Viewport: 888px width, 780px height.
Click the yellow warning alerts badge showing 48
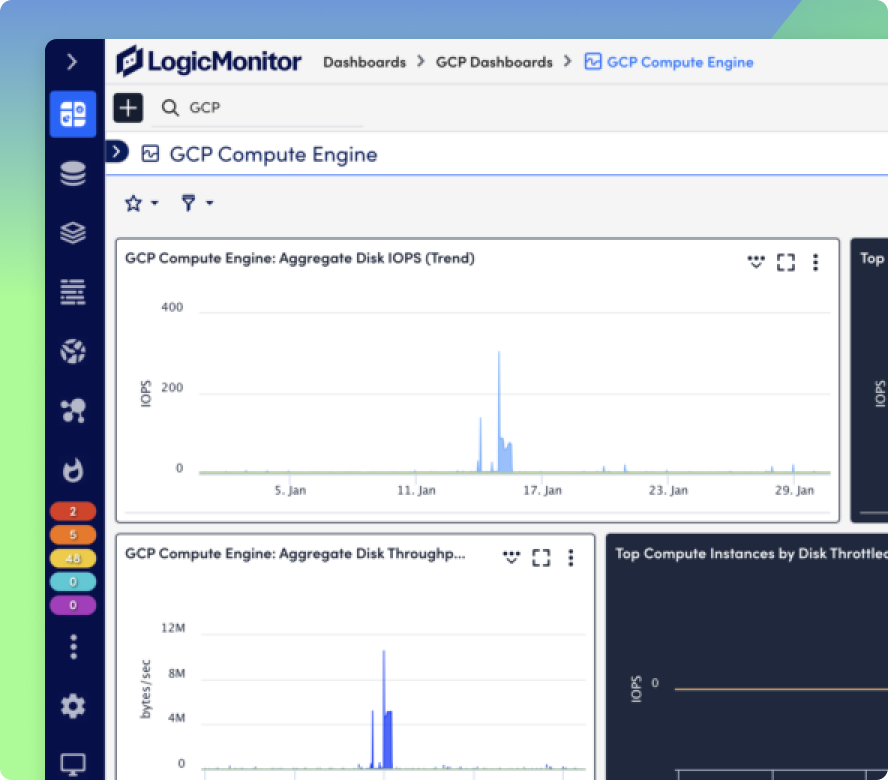click(x=72, y=559)
